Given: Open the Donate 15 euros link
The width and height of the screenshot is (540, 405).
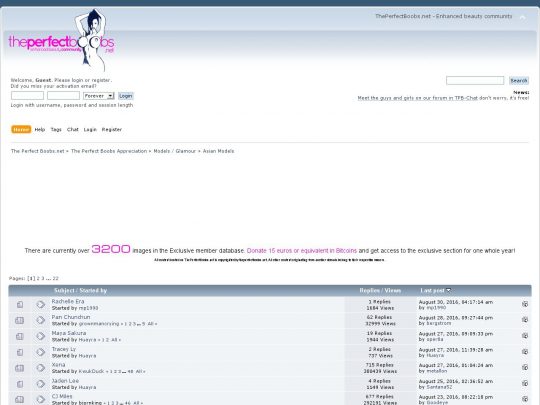Looking at the screenshot, I should pyautogui.click(x=302, y=251).
